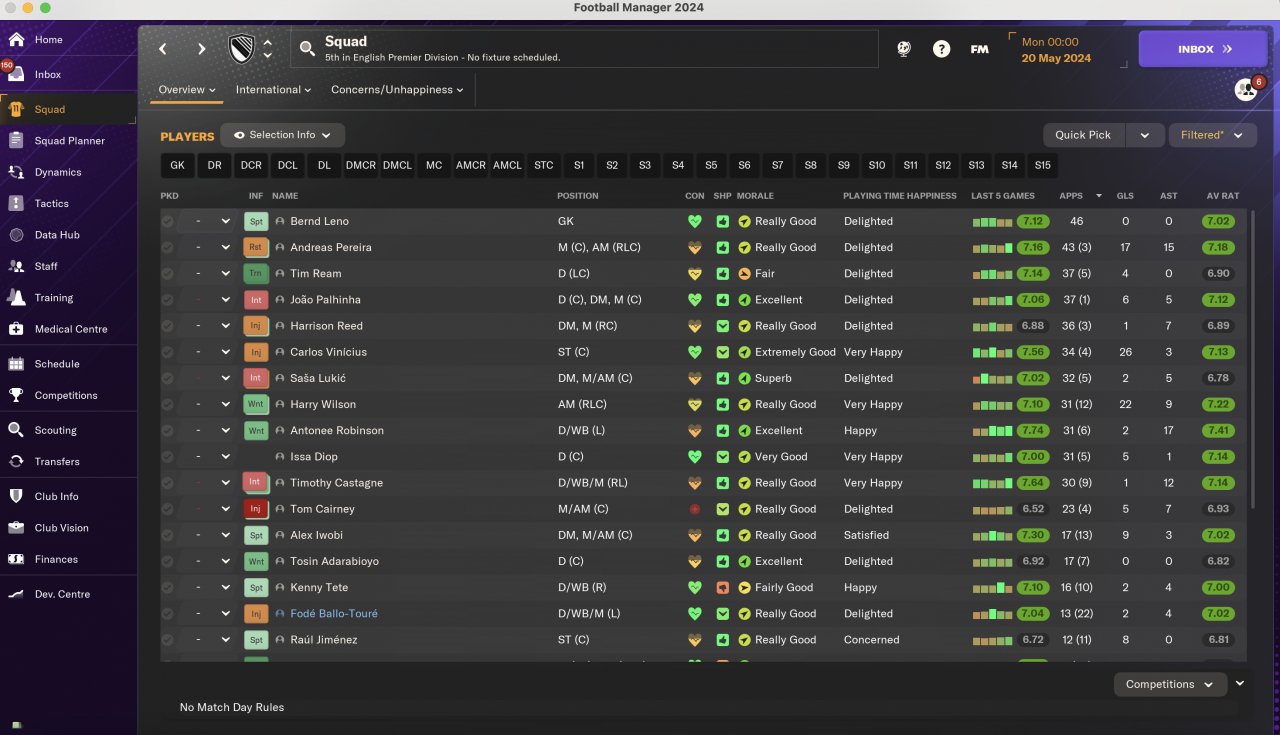Click the Quick Pick button

1083,135
